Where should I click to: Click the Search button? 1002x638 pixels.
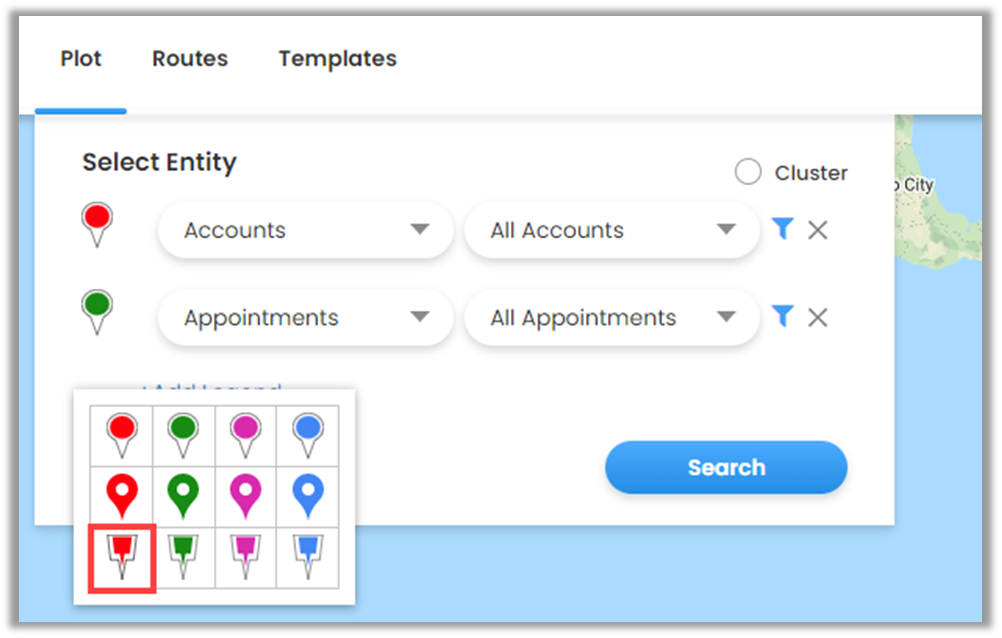pyautogui.click(x=726, y=468)
